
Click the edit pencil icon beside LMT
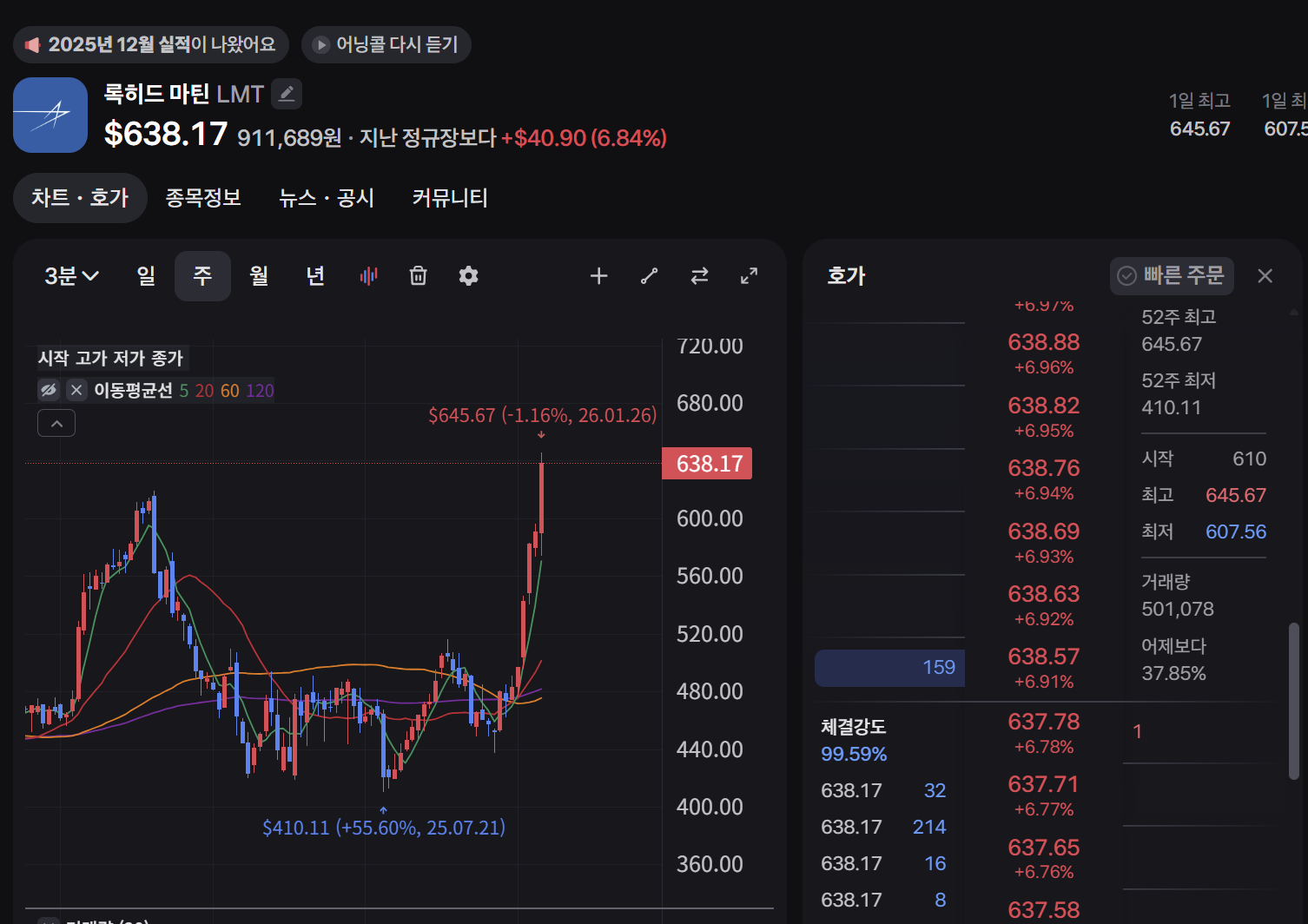287,94
